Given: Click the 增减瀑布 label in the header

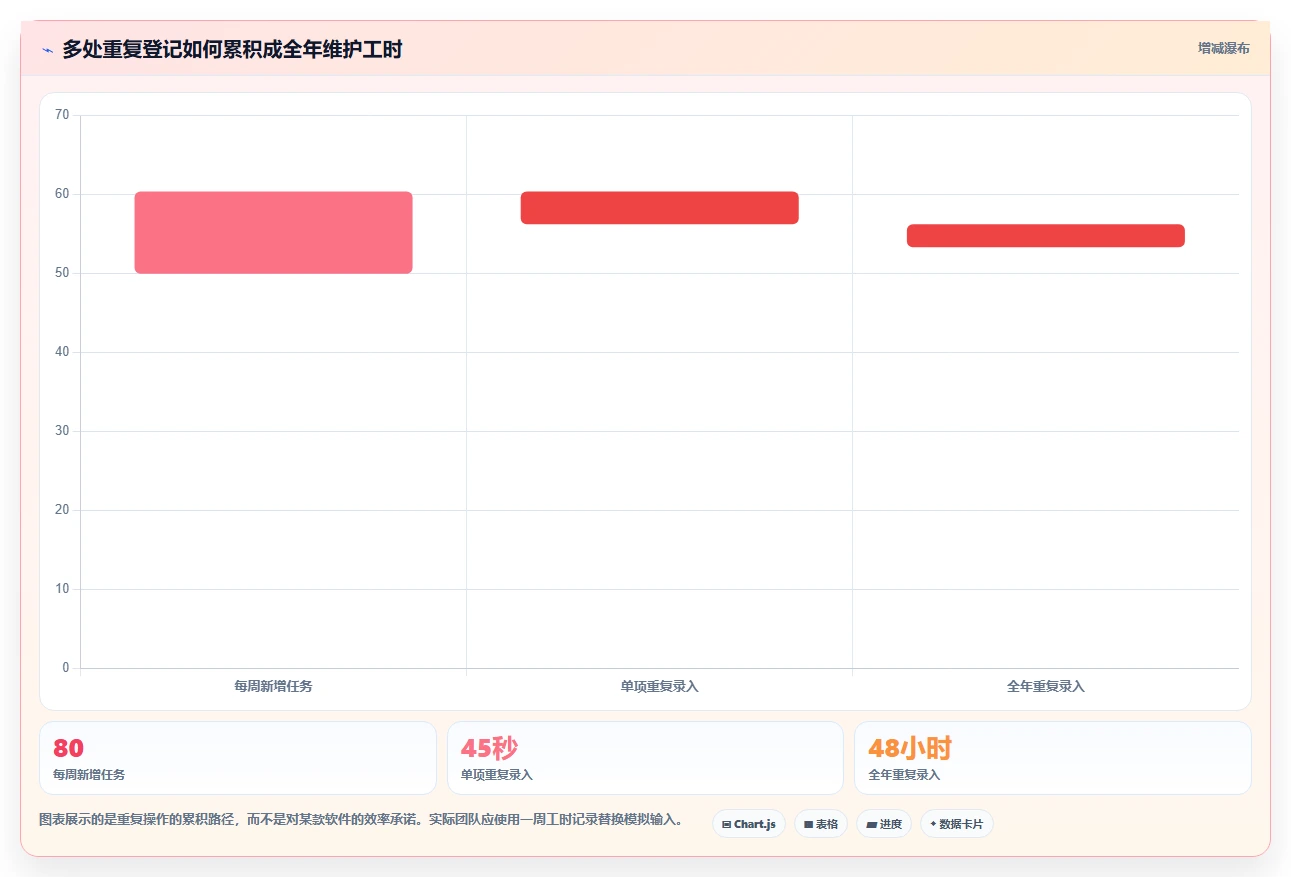Looking at the screenshot, I should [1224, 48].
